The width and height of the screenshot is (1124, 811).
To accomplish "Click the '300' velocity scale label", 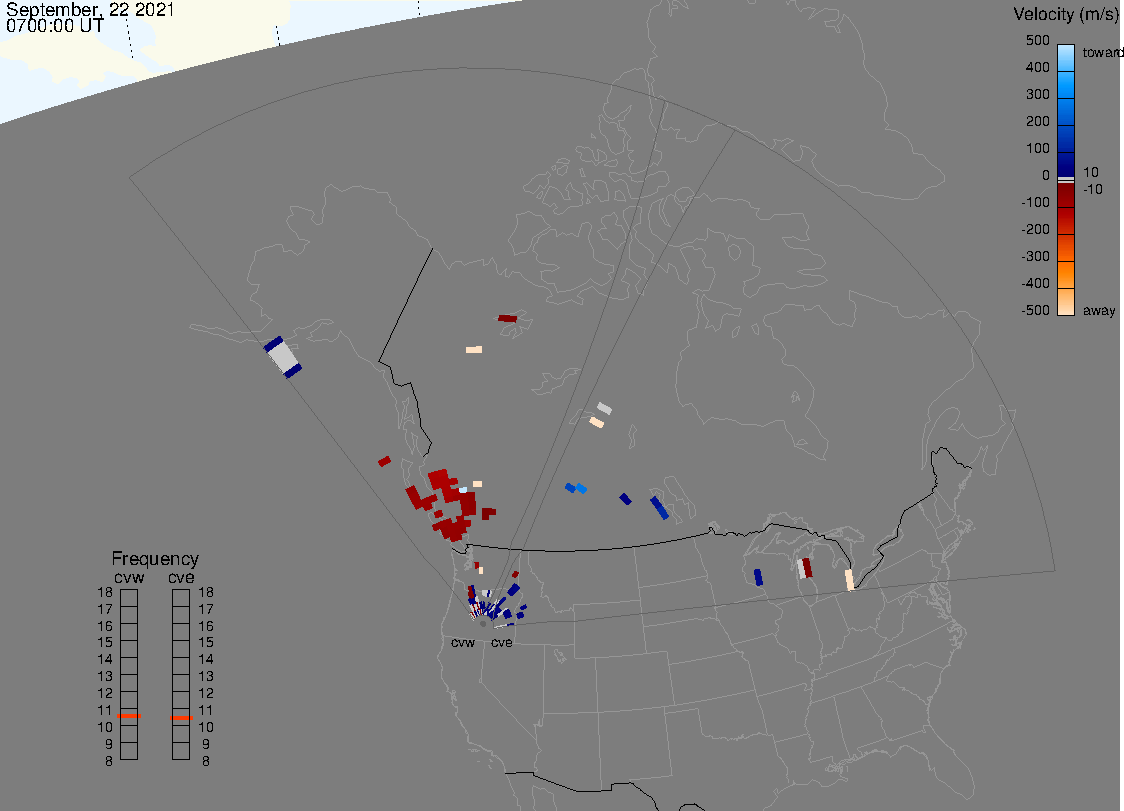I will click(1037, 95).
